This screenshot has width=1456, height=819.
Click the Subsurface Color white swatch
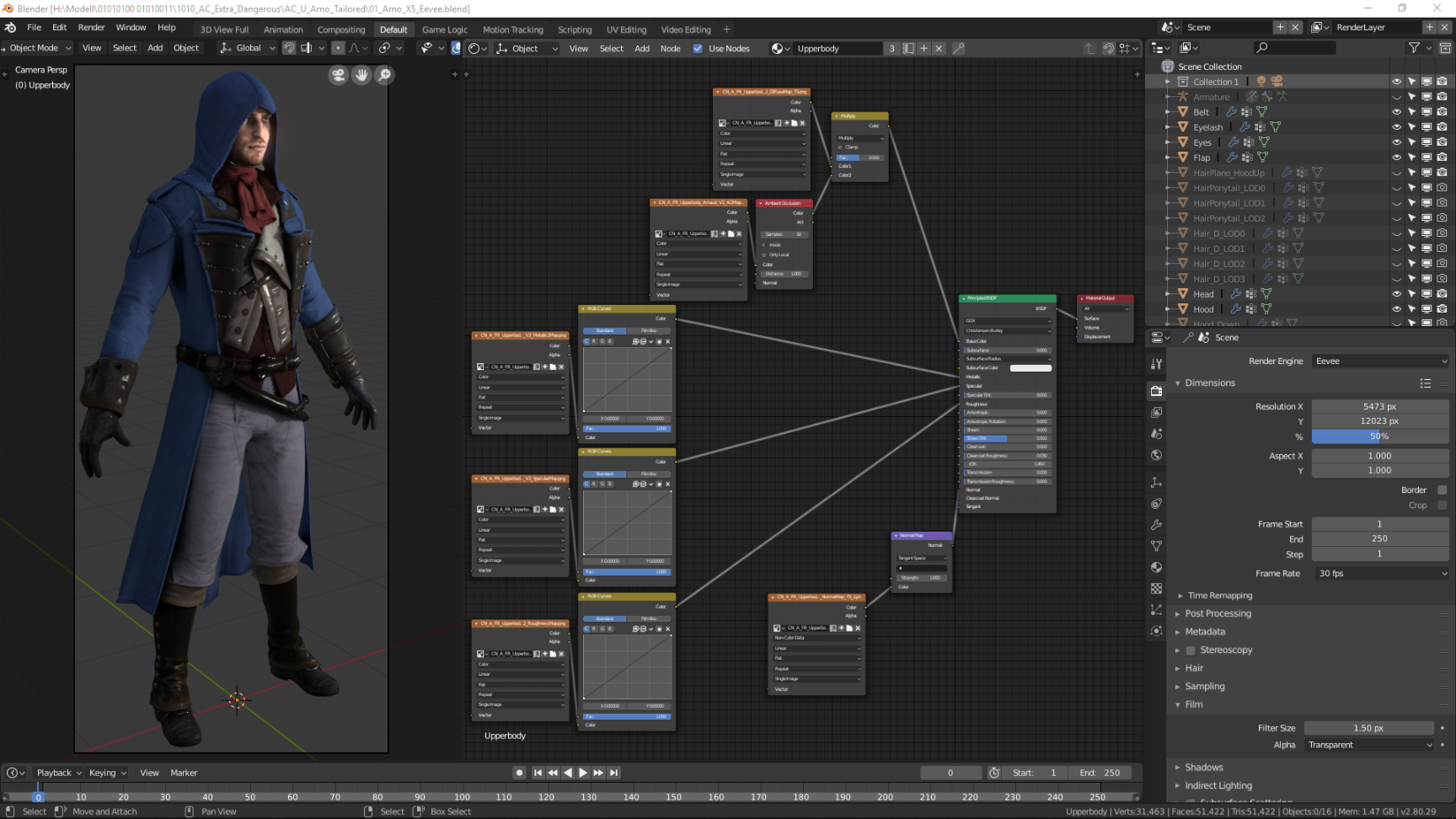coord(1030,368)
